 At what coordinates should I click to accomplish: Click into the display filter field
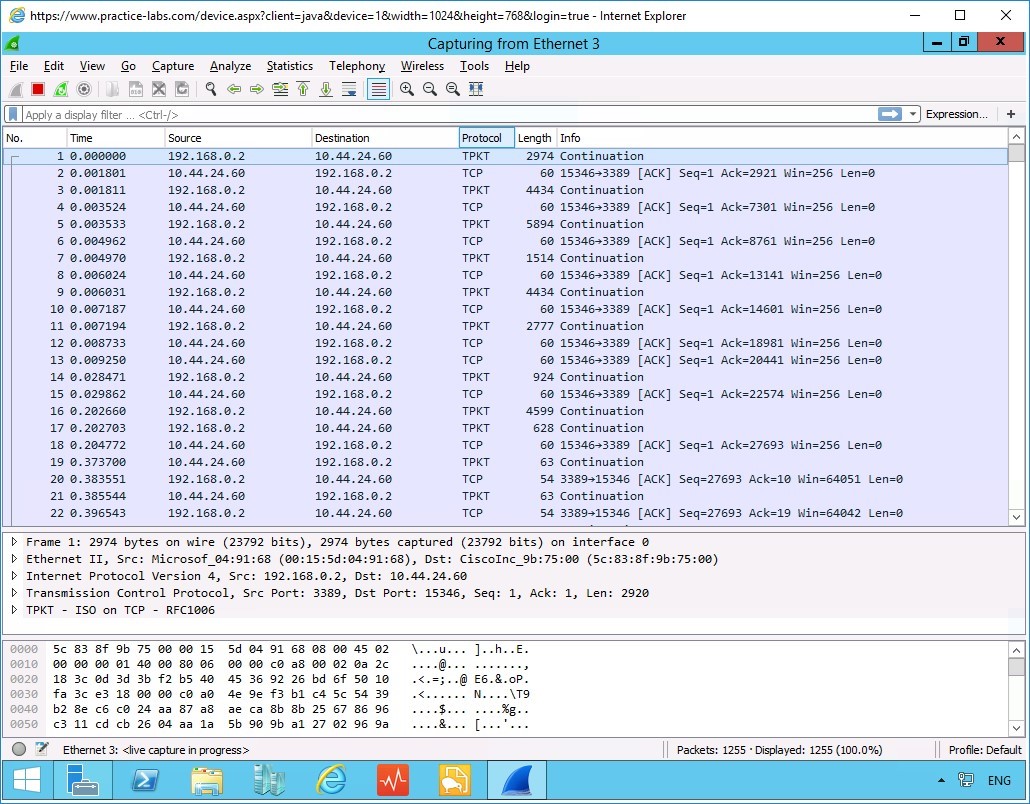click(450, 114)
